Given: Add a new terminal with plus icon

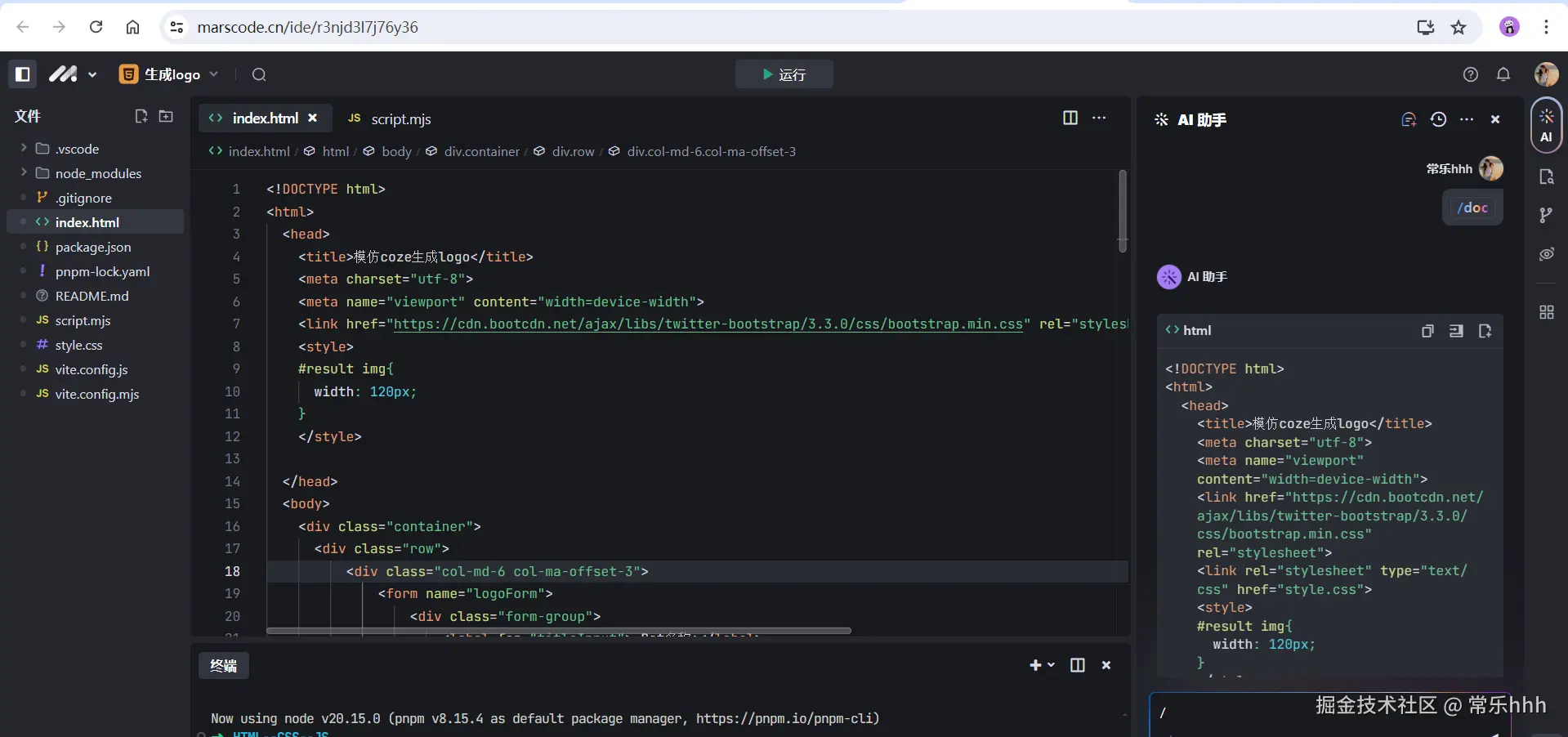Looking at the screenshot, I should click(1035, 665).
